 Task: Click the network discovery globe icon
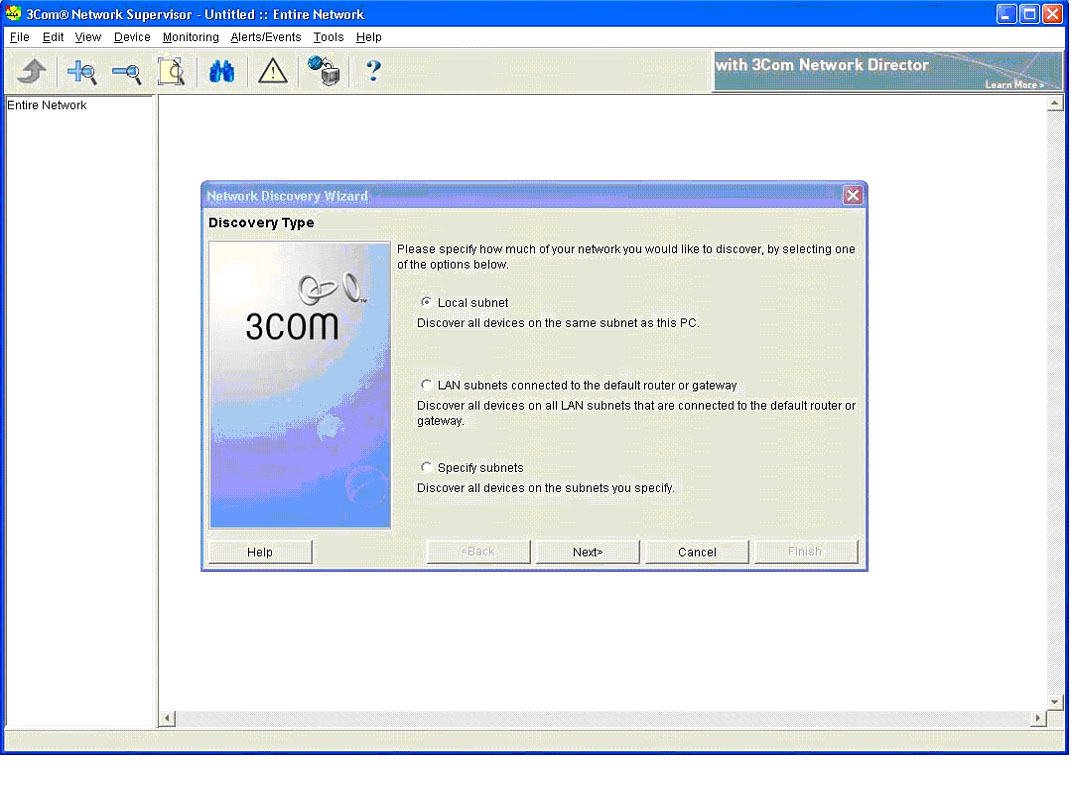324,71
